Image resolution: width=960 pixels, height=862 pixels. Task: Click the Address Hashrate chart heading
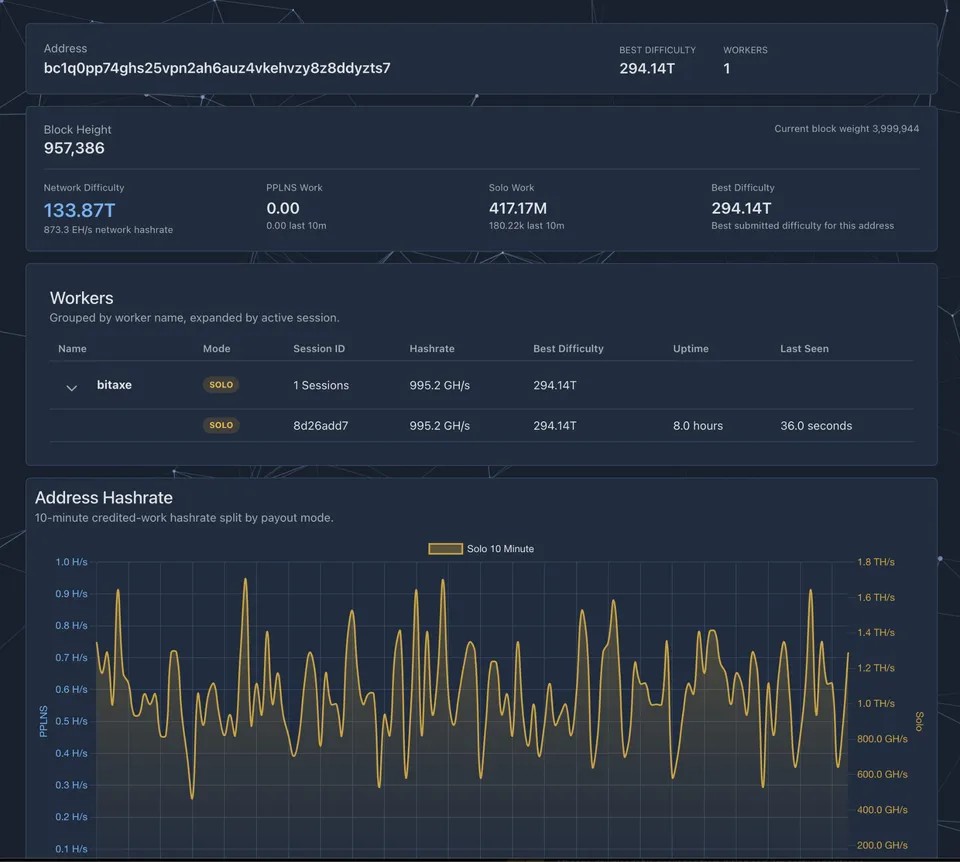pyautogui.click(x=103, y=497)
